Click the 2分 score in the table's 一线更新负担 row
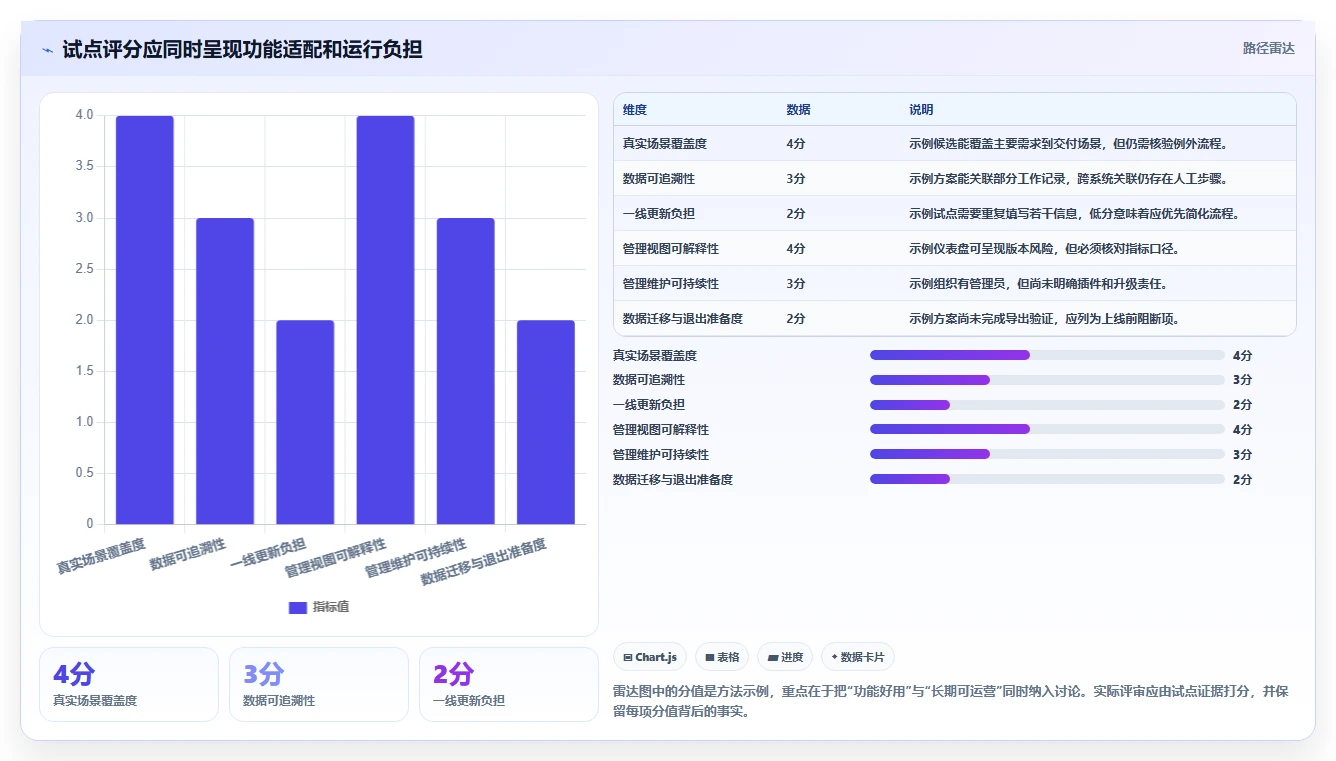Viewport: 1336px width, 761px height. [796, 214]
